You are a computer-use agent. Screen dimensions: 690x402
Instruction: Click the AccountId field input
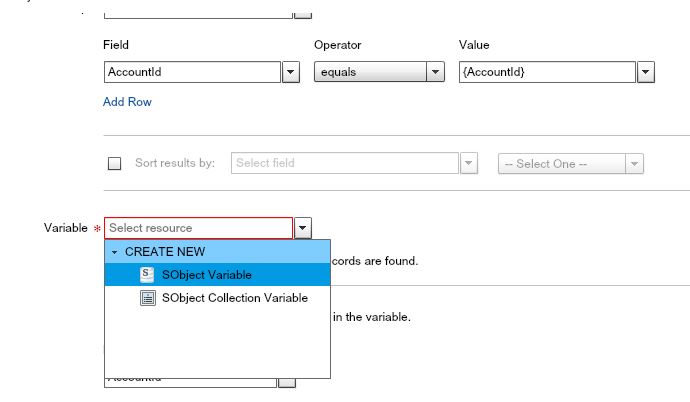192,72
